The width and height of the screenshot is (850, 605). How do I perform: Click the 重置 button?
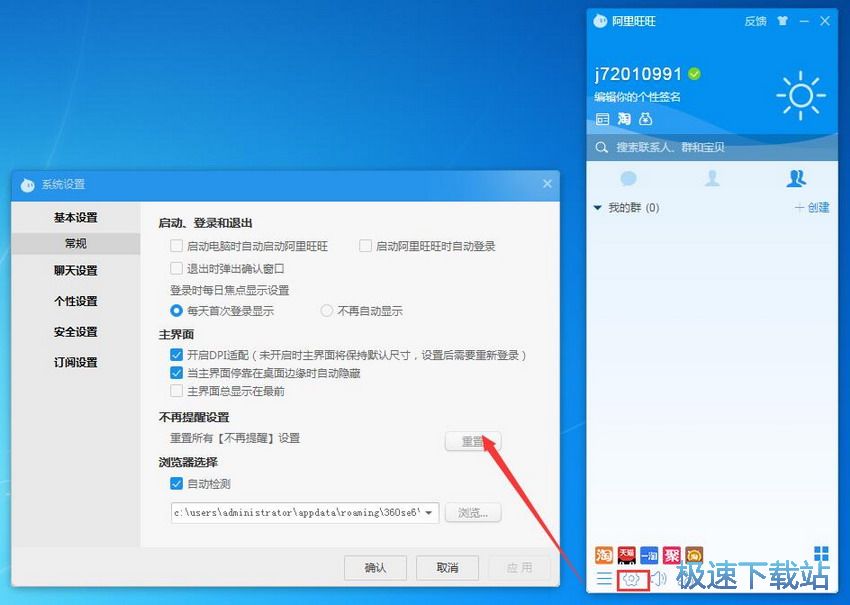tap(473, 441)
